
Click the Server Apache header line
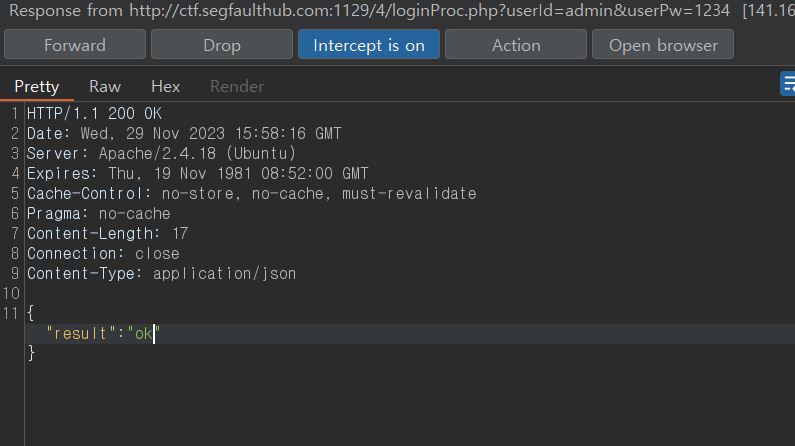click(161, 154)
